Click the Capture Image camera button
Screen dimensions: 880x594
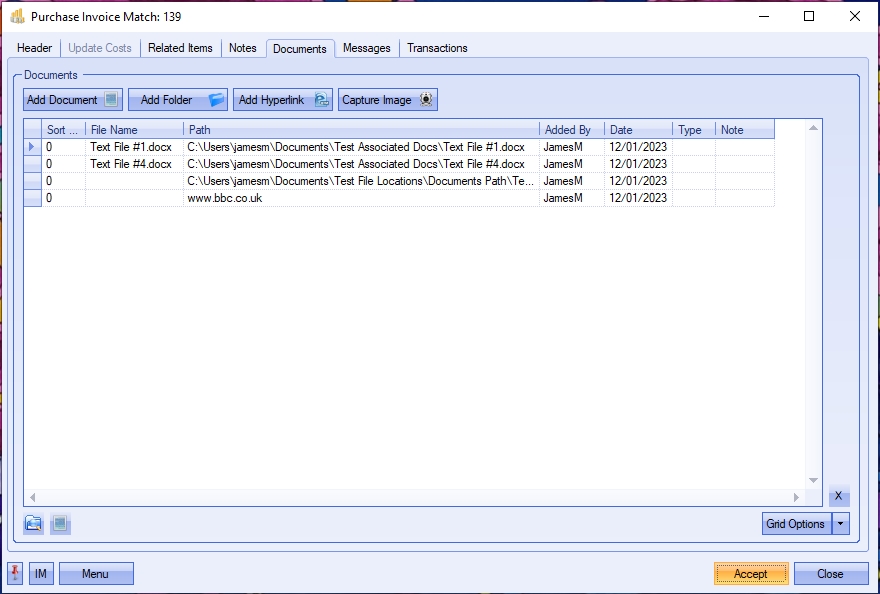pos(388,100)
